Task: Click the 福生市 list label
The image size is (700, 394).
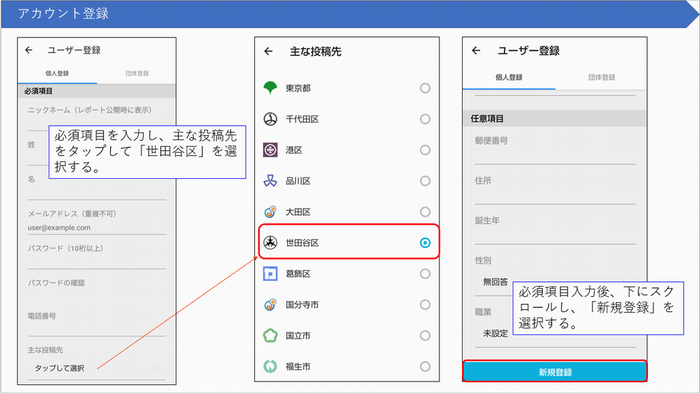Action: click(x=298, y=366)
